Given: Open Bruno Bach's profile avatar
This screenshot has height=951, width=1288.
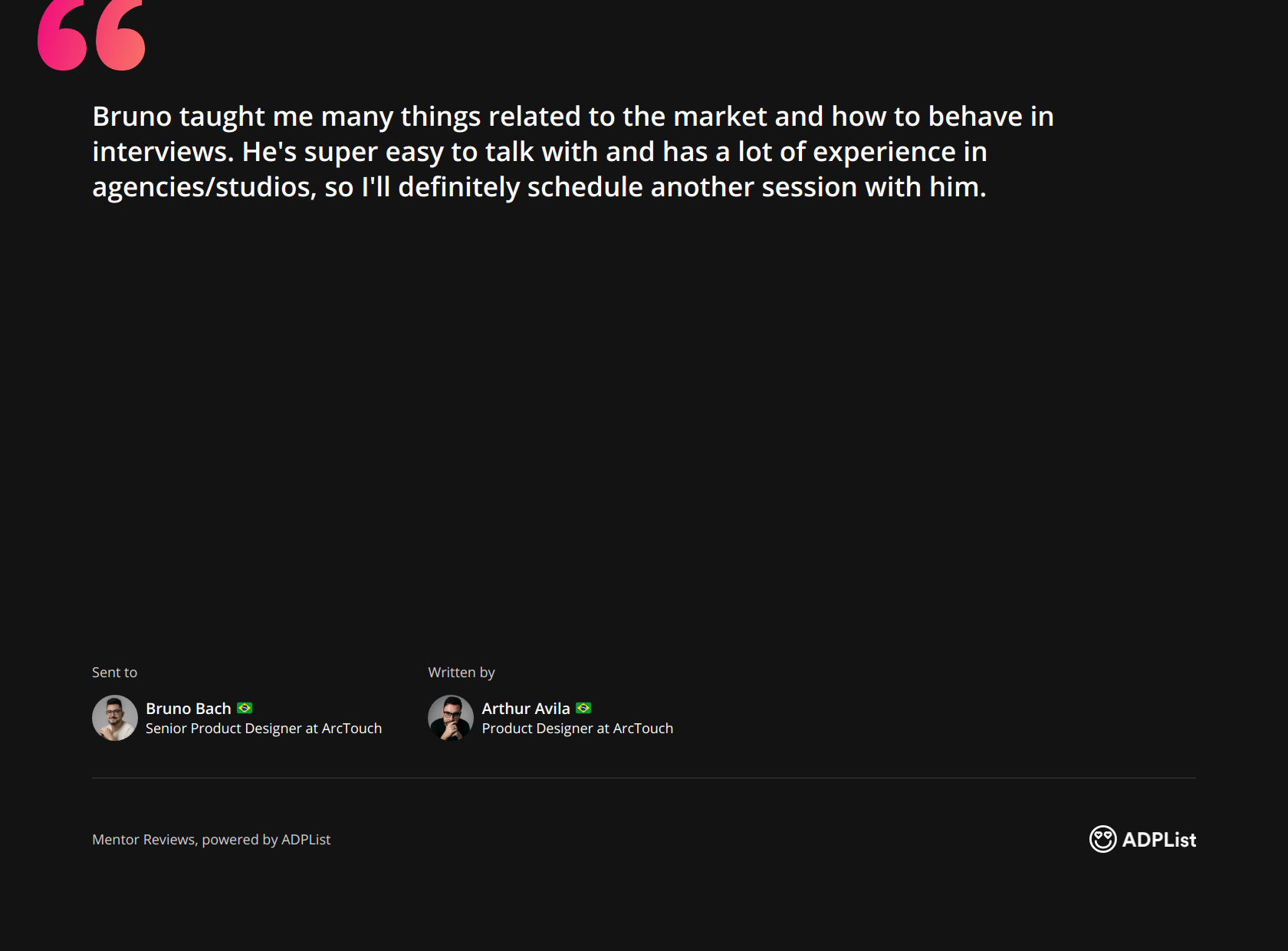Looking at the screenshot, I should click(x=115, y=718).
